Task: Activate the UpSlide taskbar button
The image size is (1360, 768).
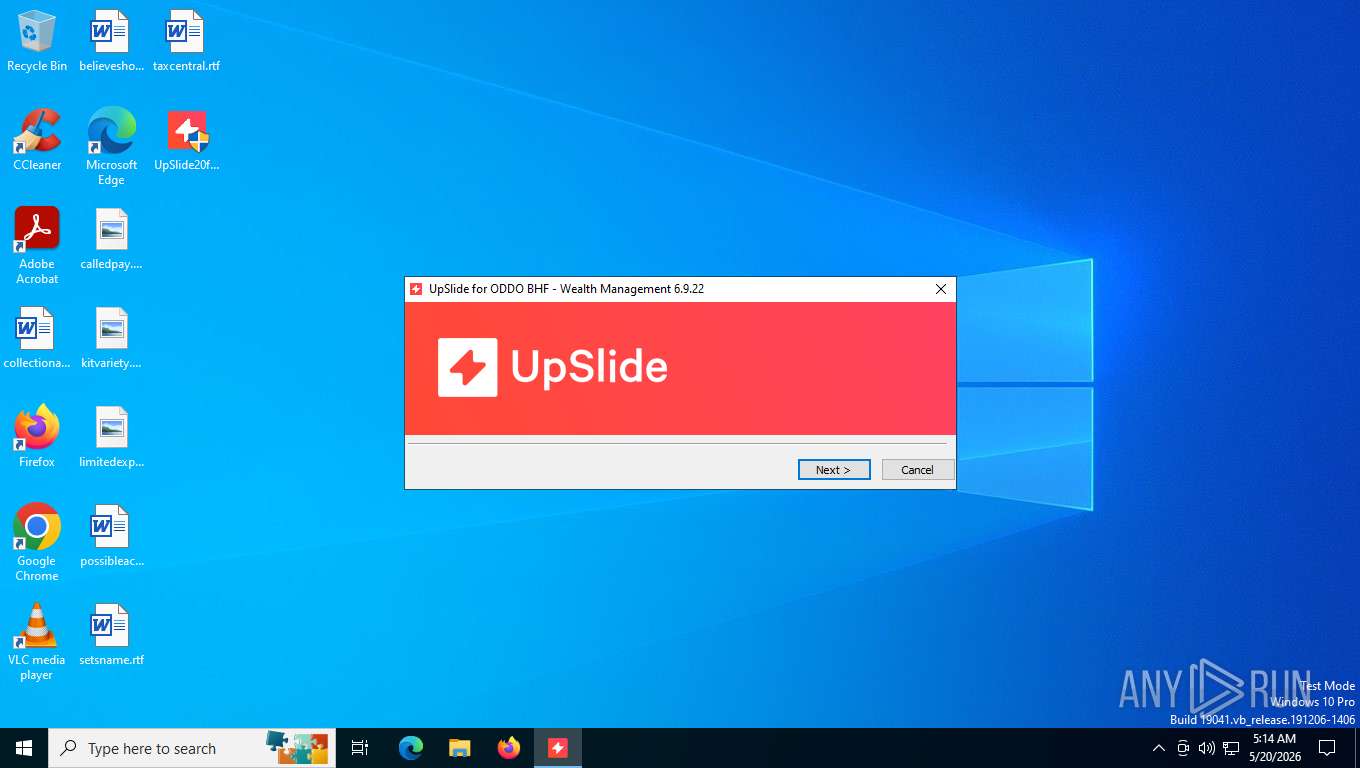Action: click(557, 748)
